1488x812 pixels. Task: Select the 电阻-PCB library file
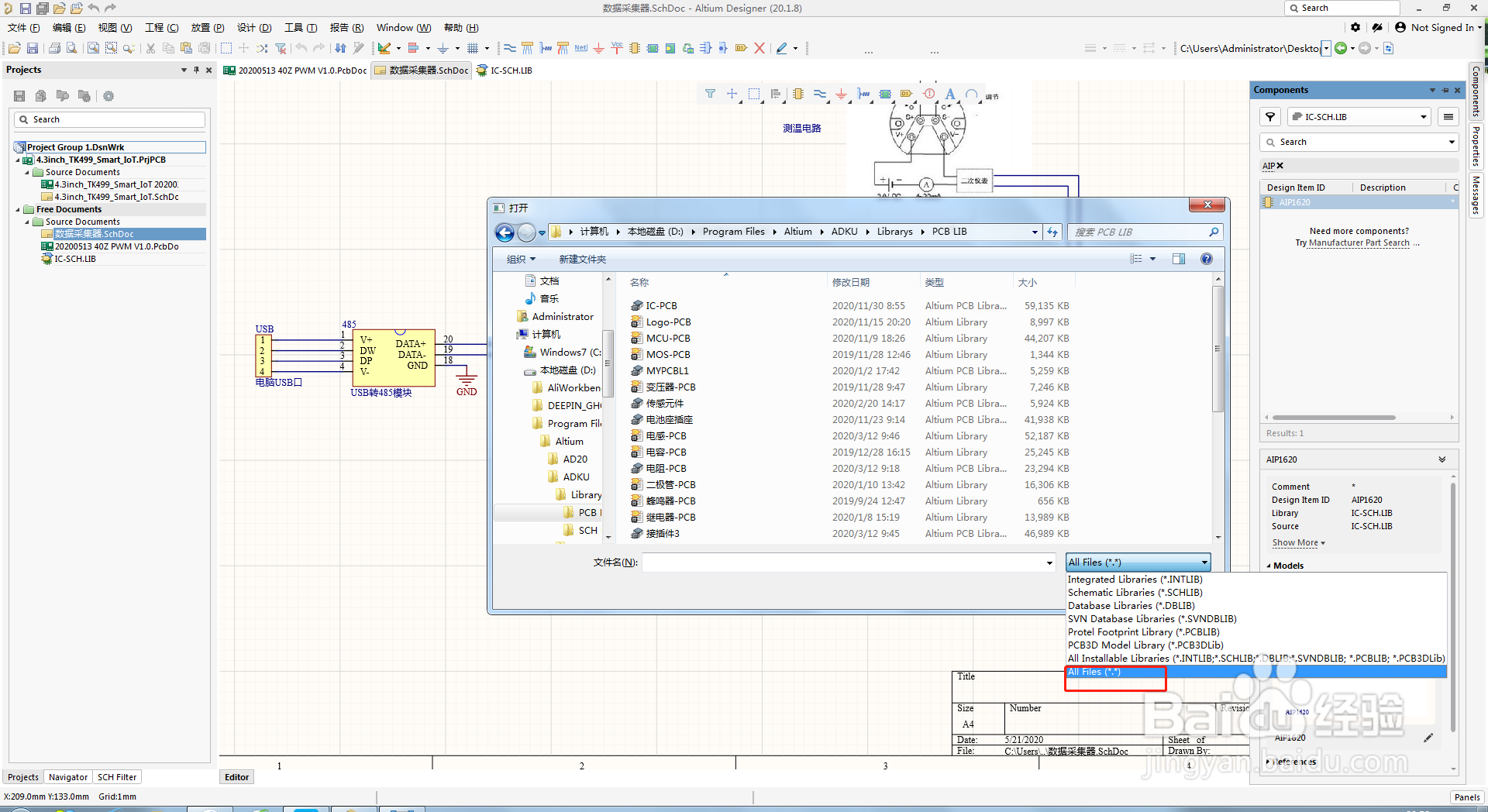click(666, 469)
